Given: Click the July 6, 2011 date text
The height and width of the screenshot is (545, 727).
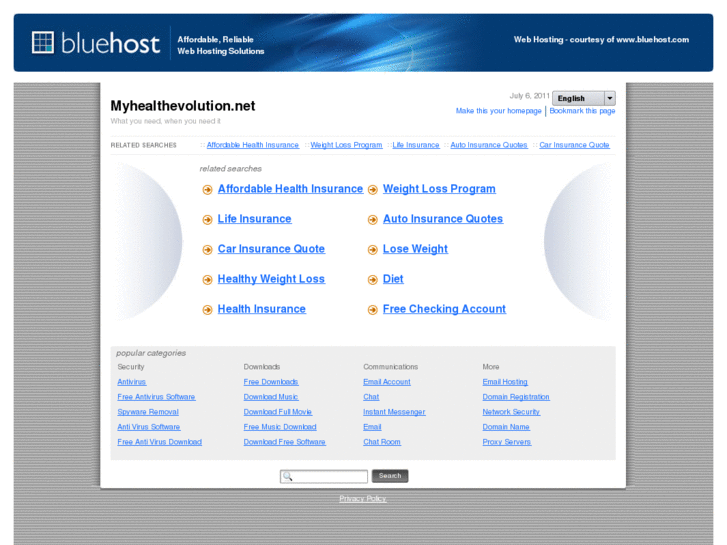Looking at the screenshot, I should click(529, 96).
